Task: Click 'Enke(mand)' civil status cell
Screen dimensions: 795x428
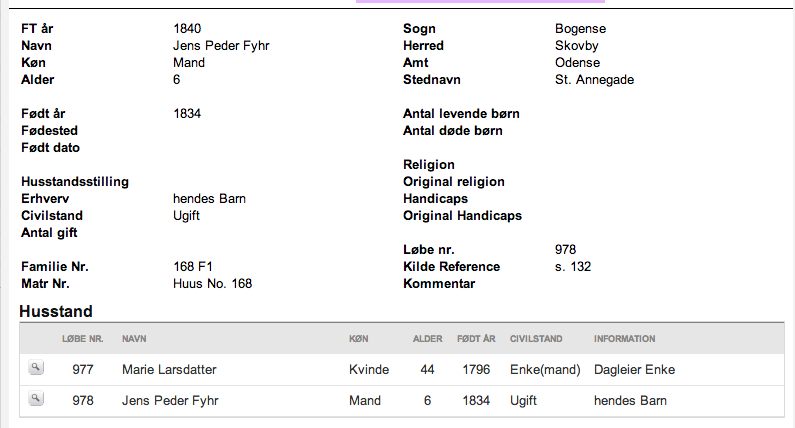Action: click(x=545, y=370)
